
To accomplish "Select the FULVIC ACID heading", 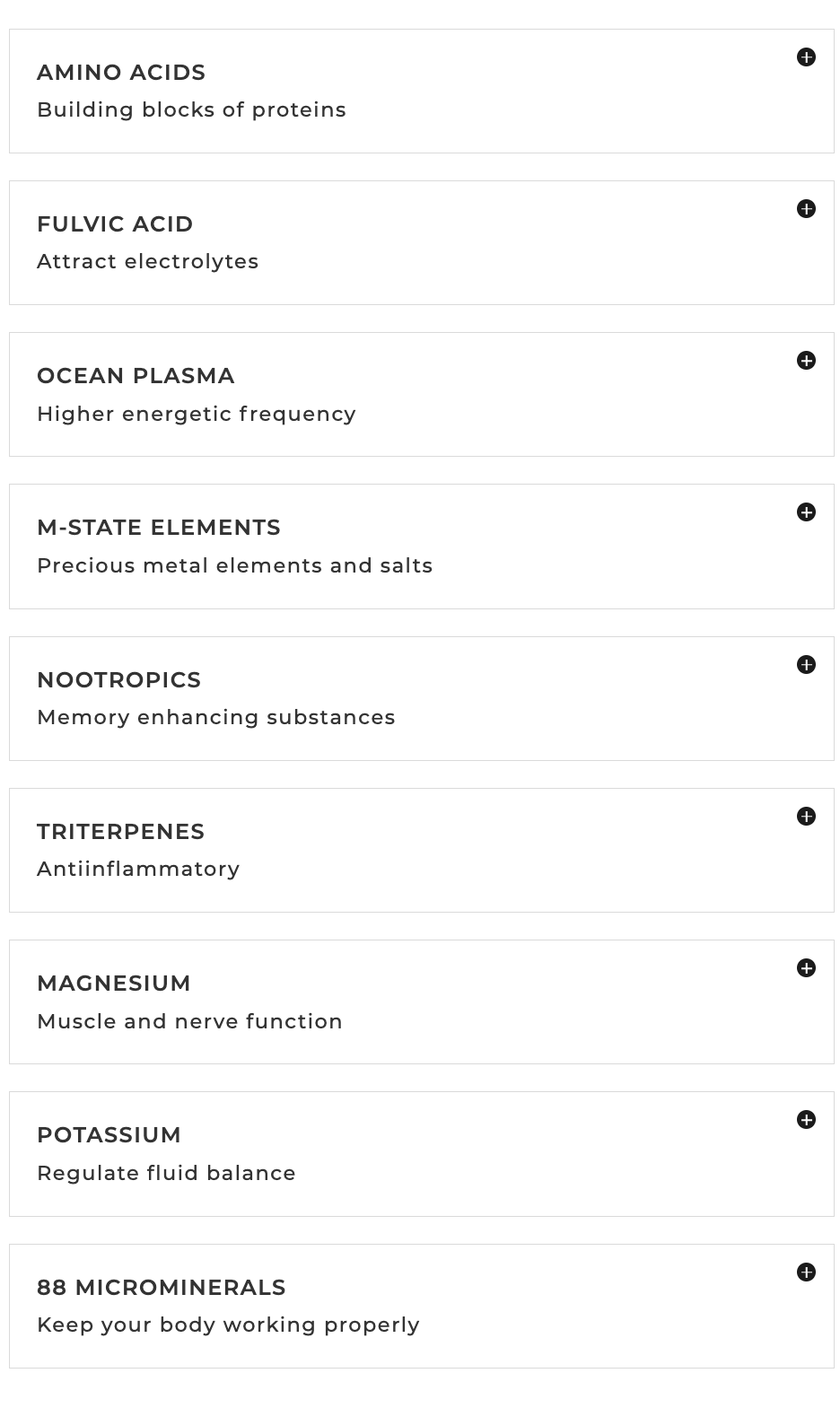I will 115,224.
